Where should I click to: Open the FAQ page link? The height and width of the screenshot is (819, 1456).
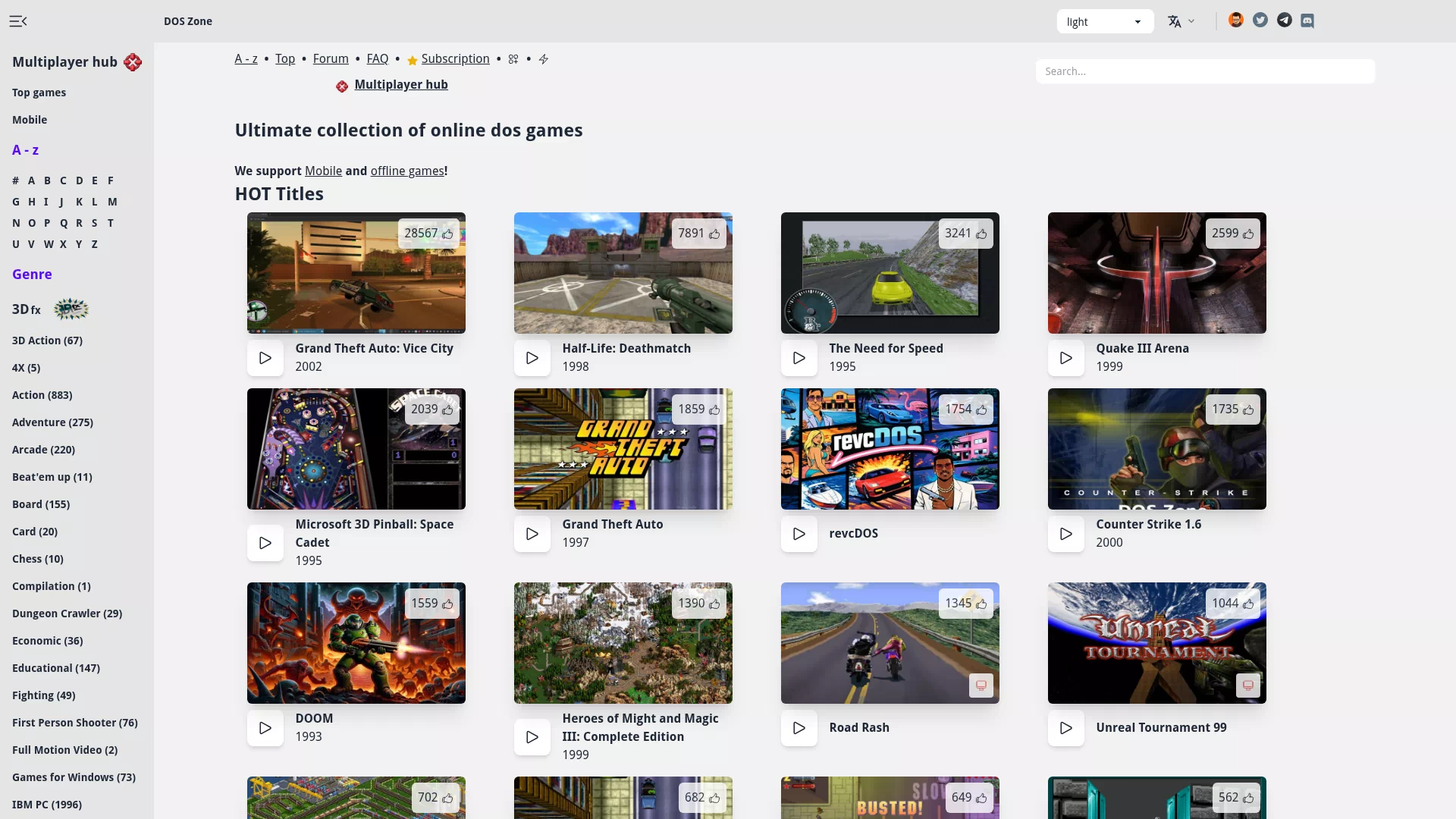coord(378,59)
